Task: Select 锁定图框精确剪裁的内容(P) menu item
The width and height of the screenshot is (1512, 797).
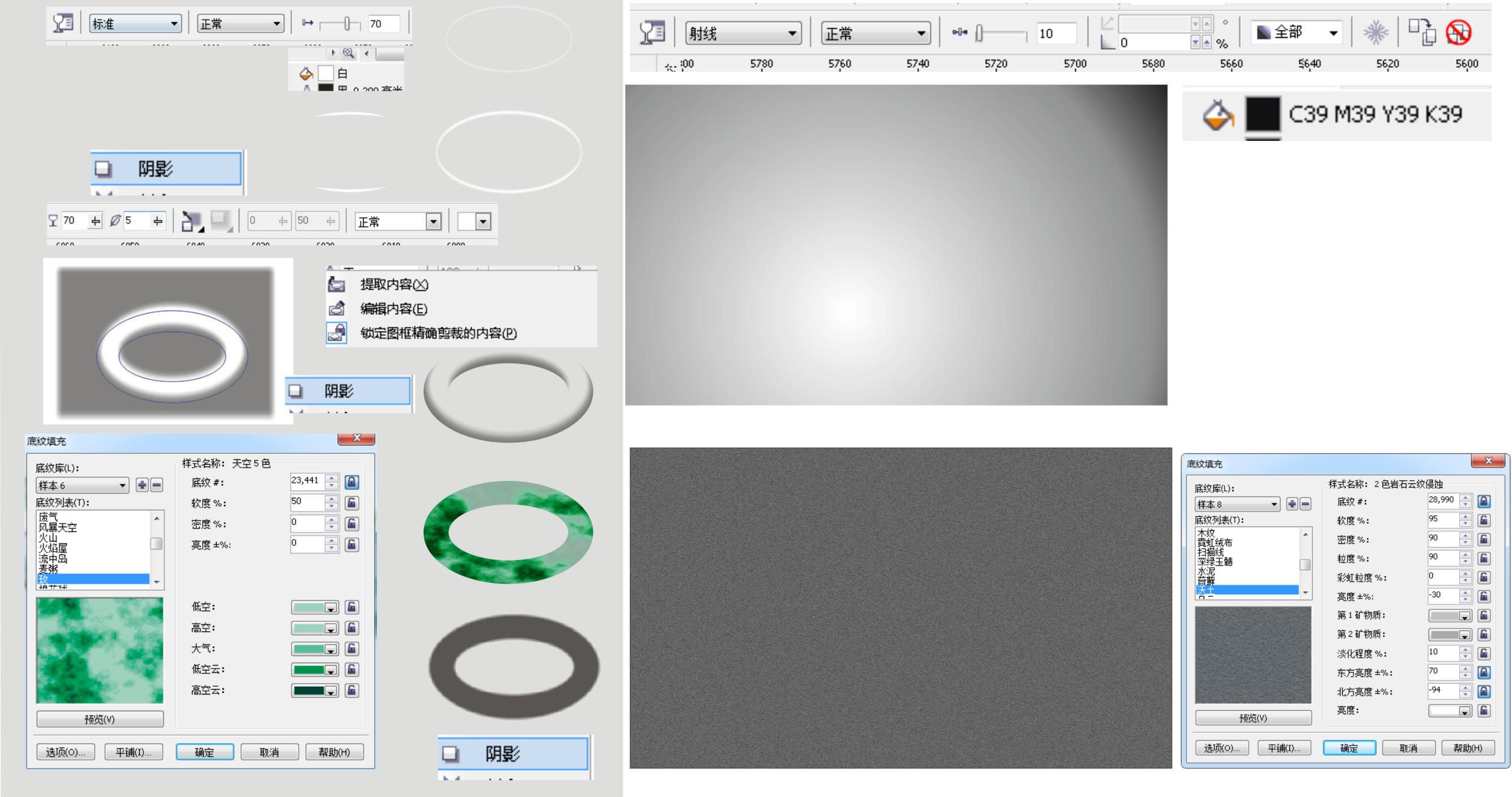Action: (x=438, y=333)
